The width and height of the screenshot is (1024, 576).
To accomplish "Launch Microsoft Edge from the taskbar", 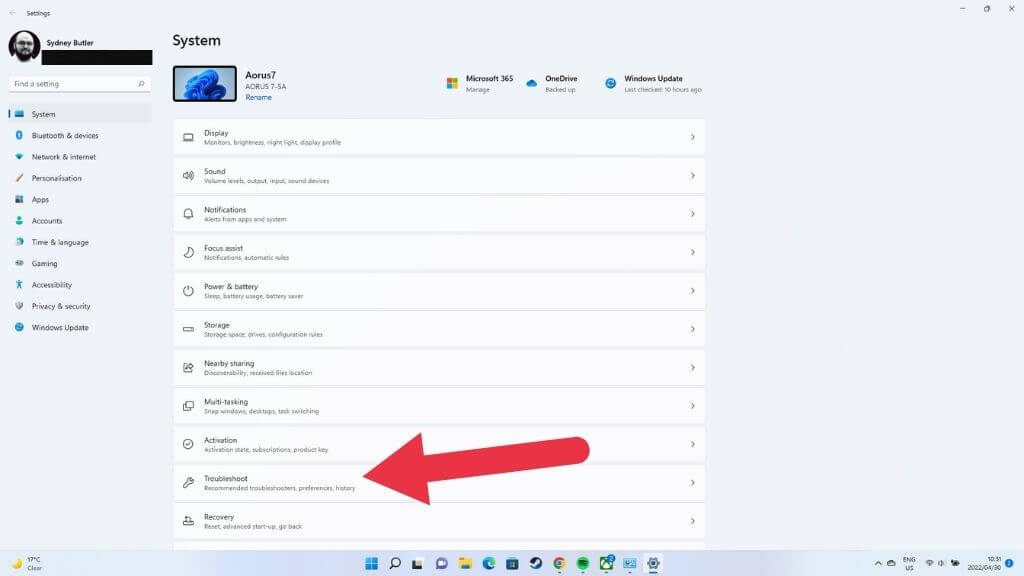I will (x=488, y=563).
